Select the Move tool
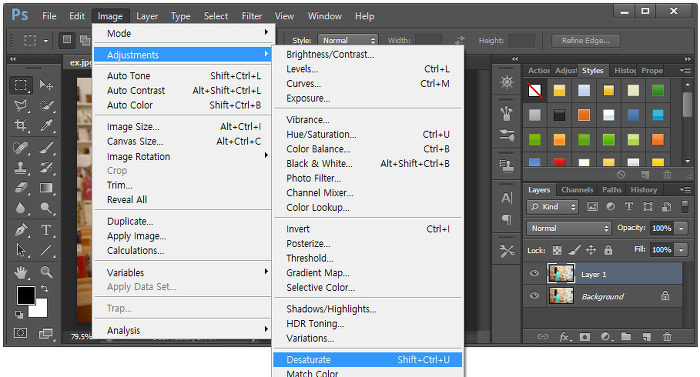Image resolution: width=700 pixels, height=377 pixels. click(46, 85)
